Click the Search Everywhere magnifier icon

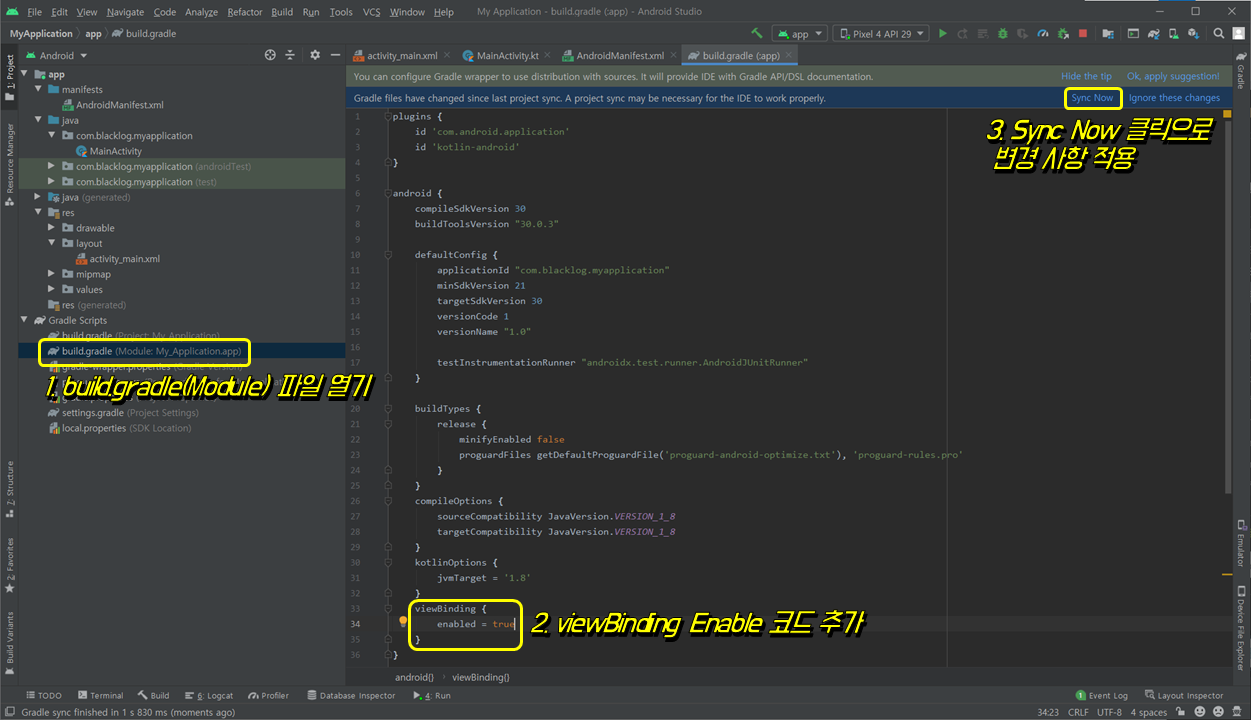coord(1218,33)
